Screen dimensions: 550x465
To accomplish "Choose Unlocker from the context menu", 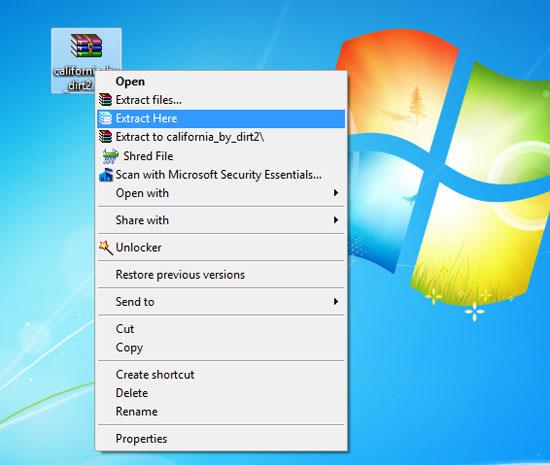I will tap(221, 248).
